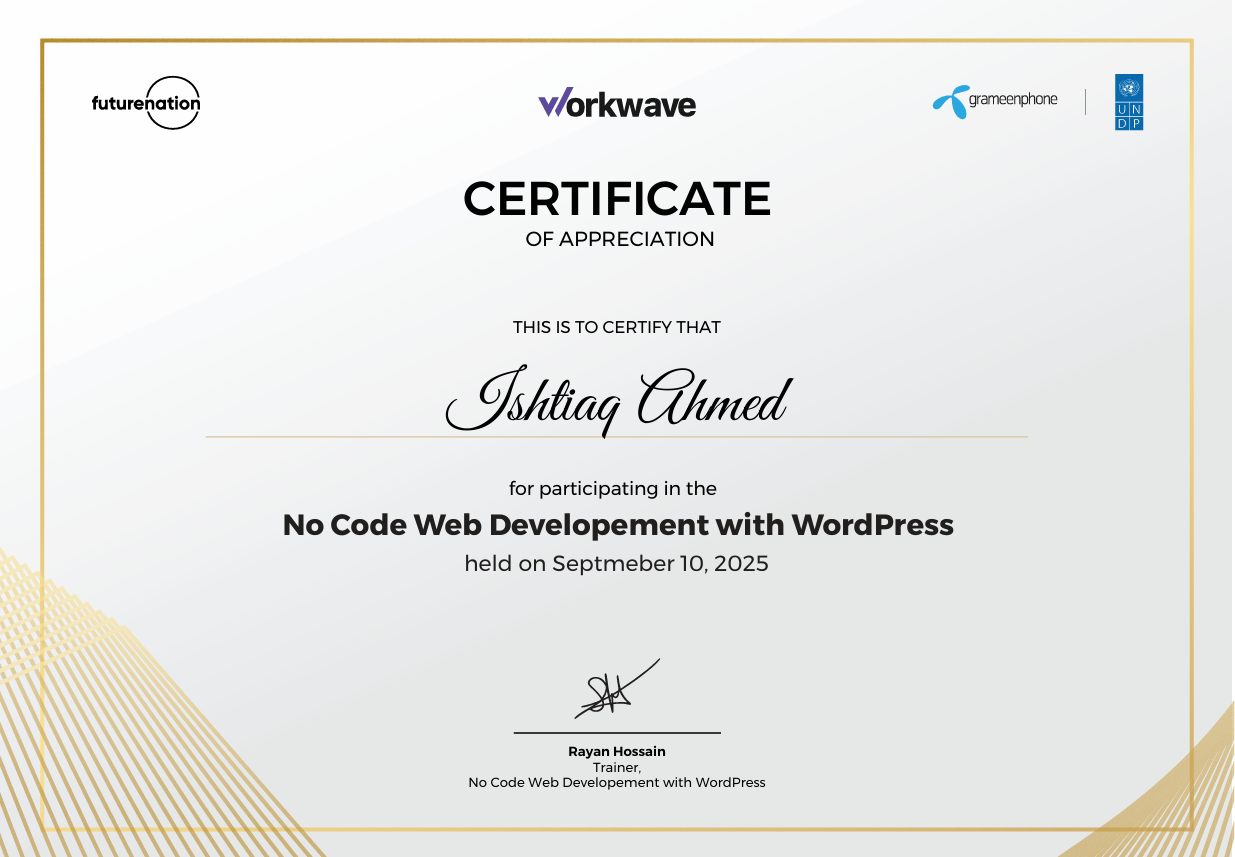Select the bold course title text

coord(618,525)
